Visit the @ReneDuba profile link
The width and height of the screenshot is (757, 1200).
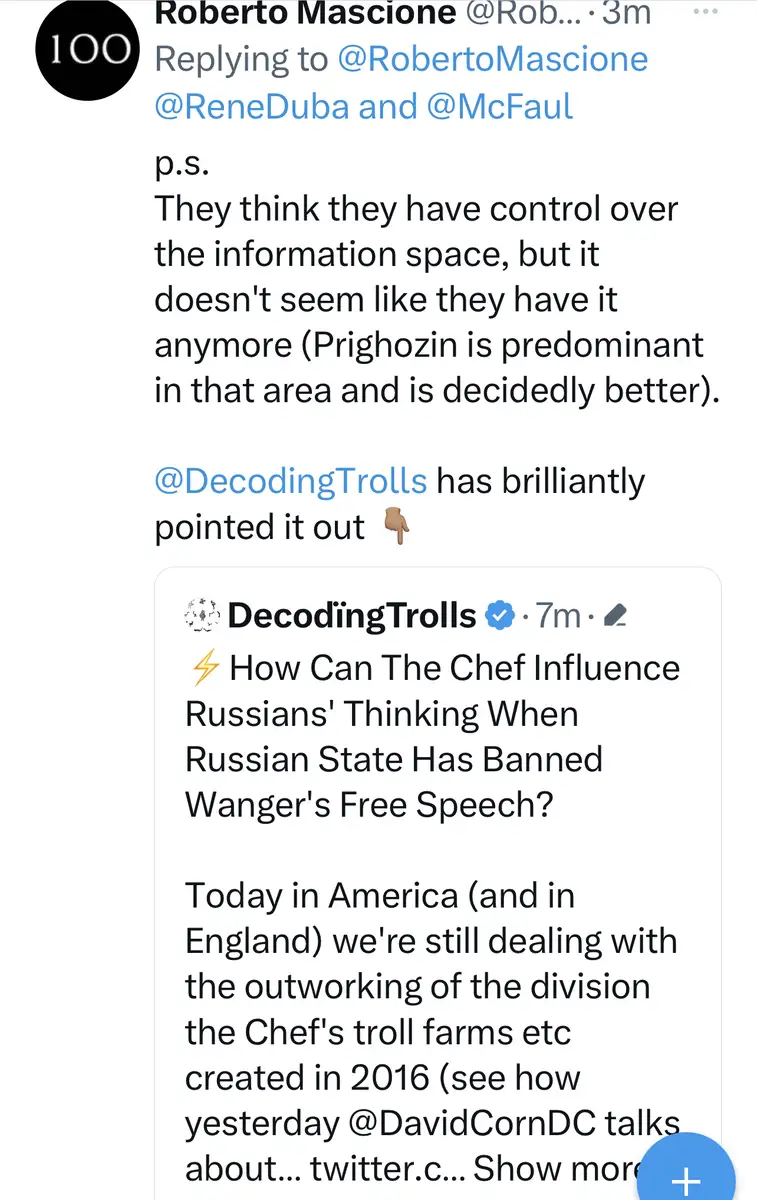point(251,106)
